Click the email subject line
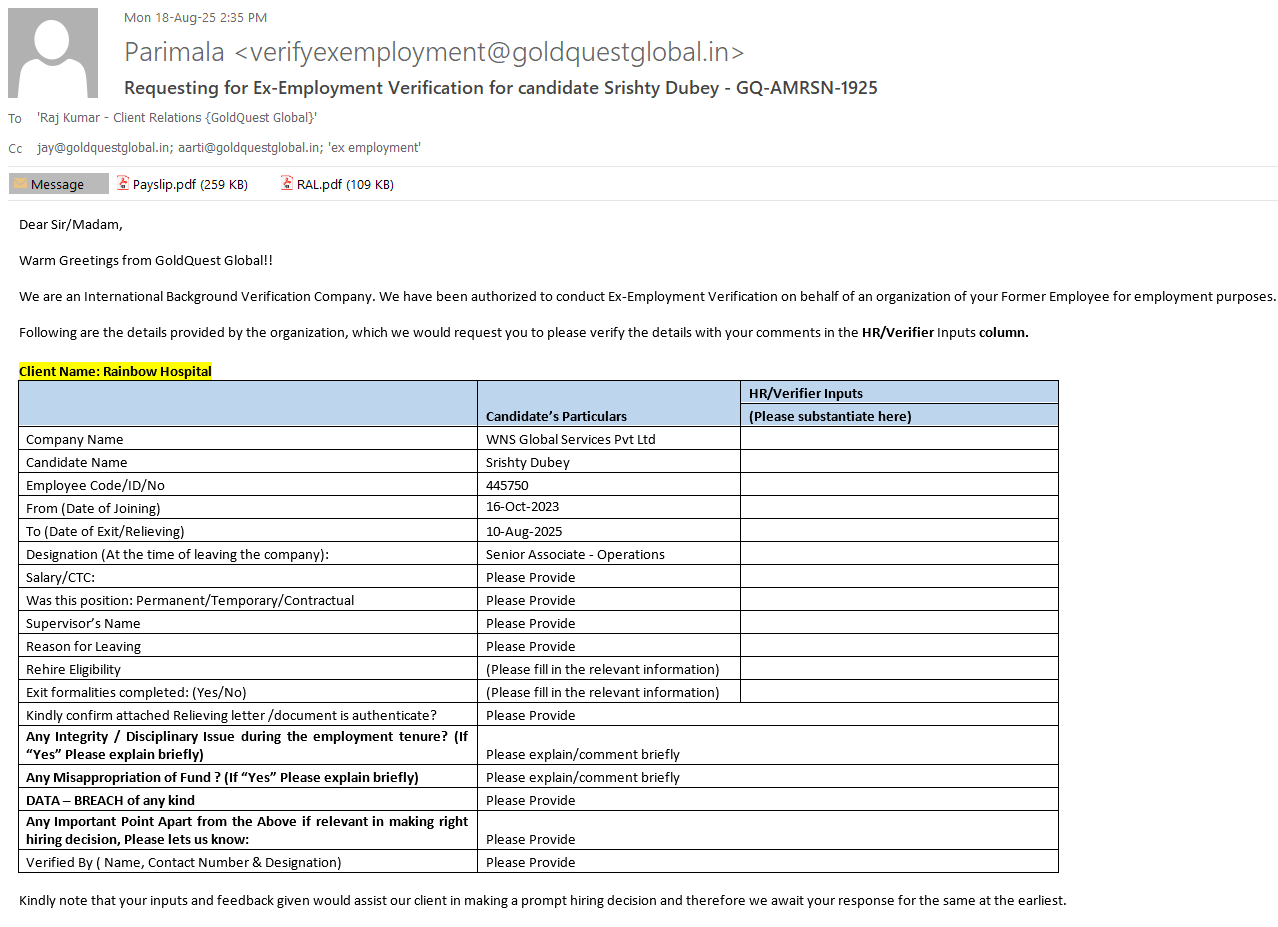Image resolution: width=1278 pixels, height=927 pixels. 501,88
